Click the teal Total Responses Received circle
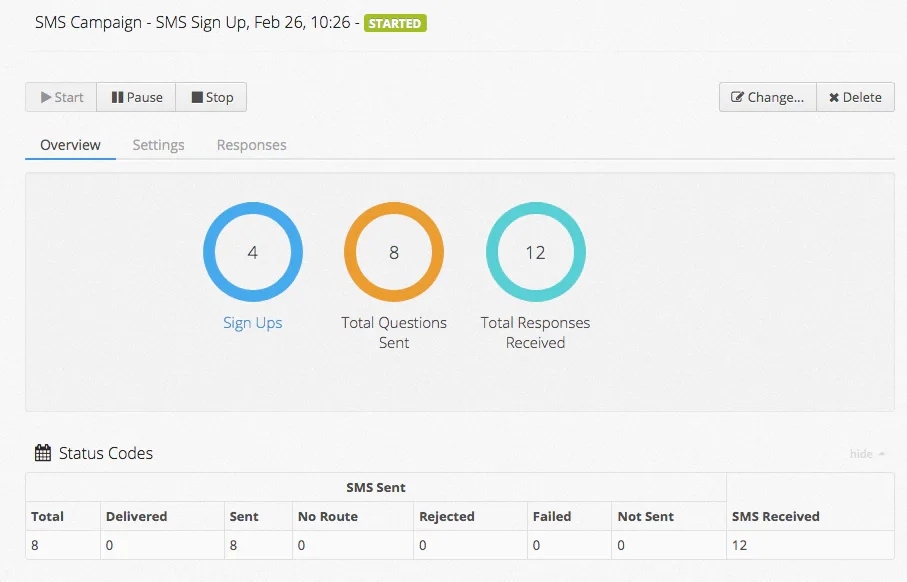 click(x=535, y=253)
